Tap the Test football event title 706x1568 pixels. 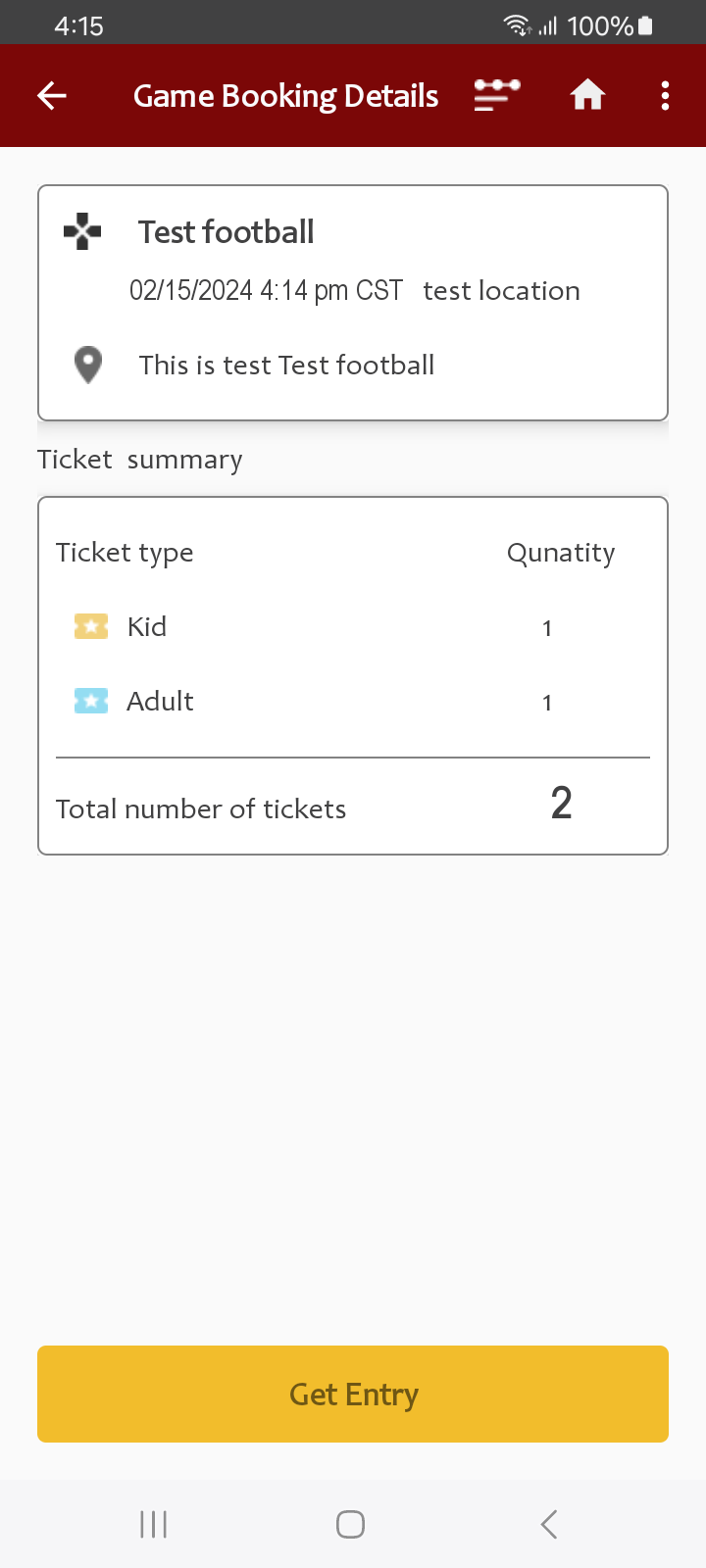pyautogui.click(x=226, y=232)
